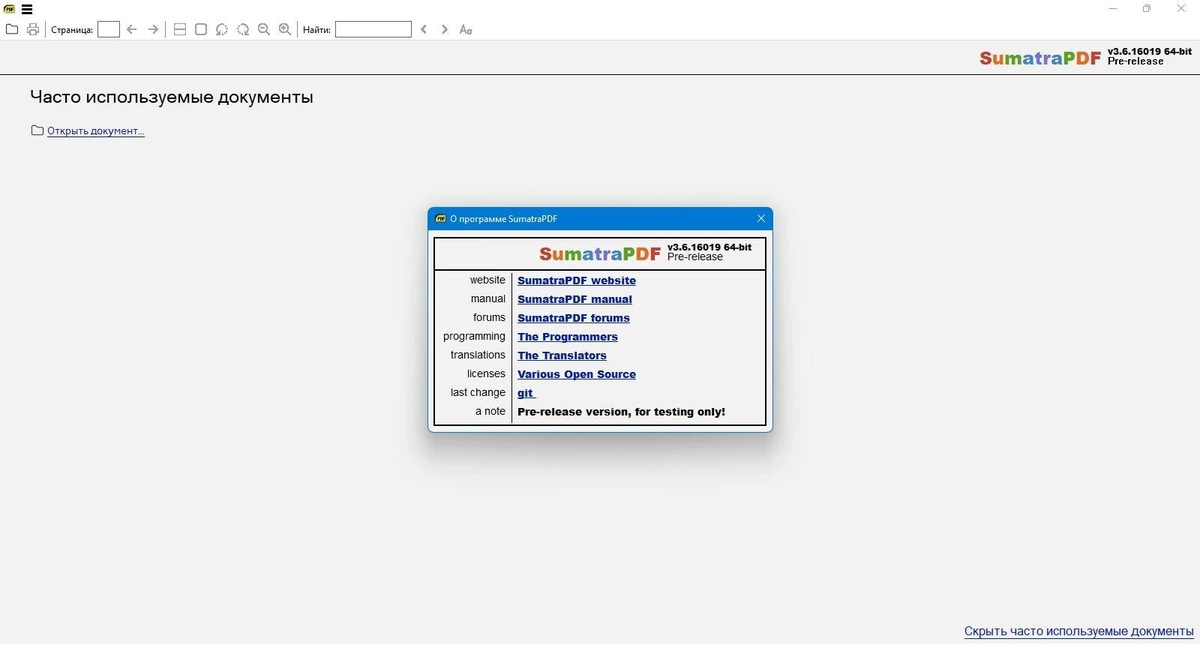Find next match with the right chevron

445,29
